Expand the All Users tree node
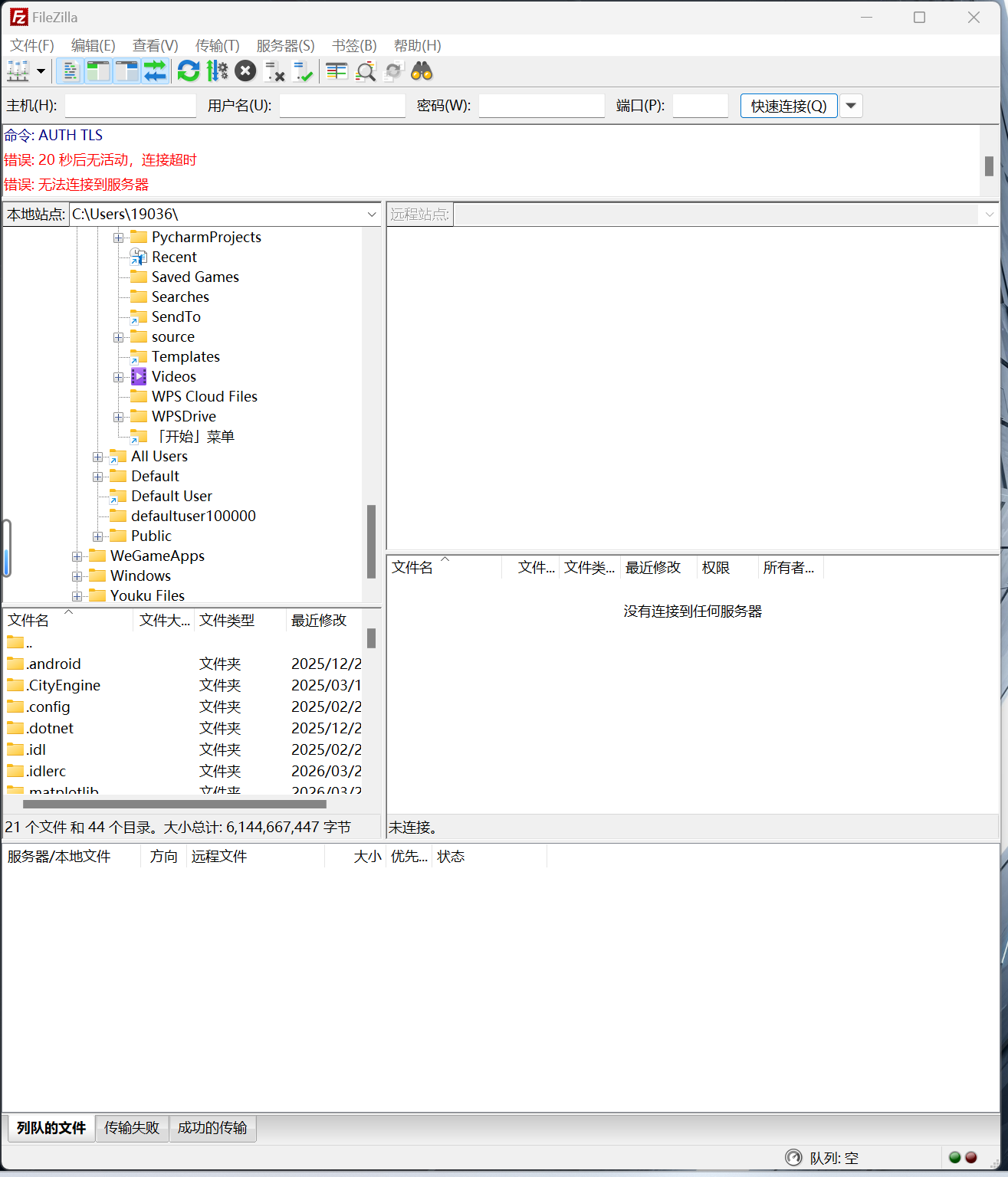1008x1177 pixels. tap(97, 457)
